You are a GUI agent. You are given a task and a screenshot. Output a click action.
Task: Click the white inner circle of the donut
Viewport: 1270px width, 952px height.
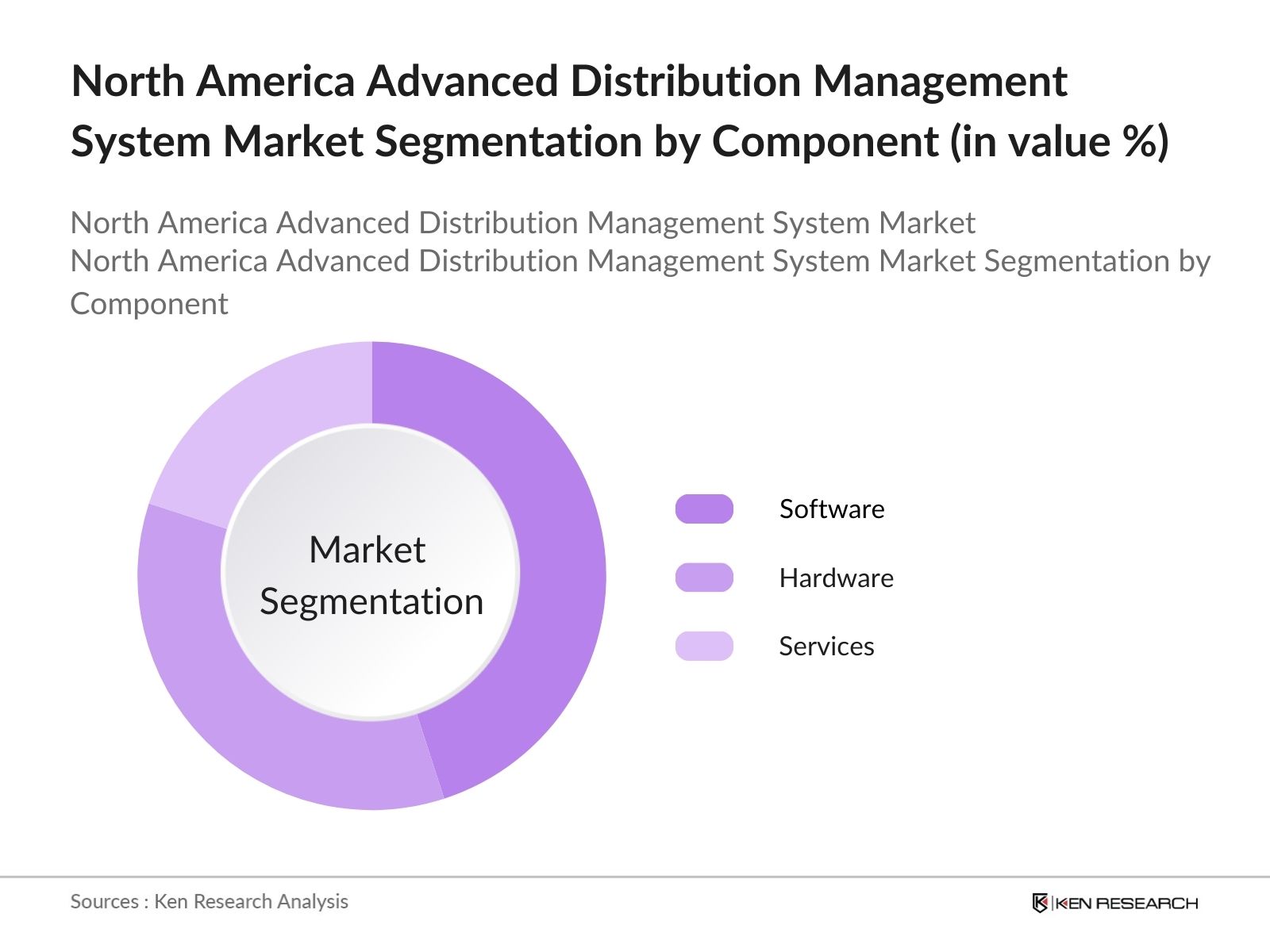point(371,476)
